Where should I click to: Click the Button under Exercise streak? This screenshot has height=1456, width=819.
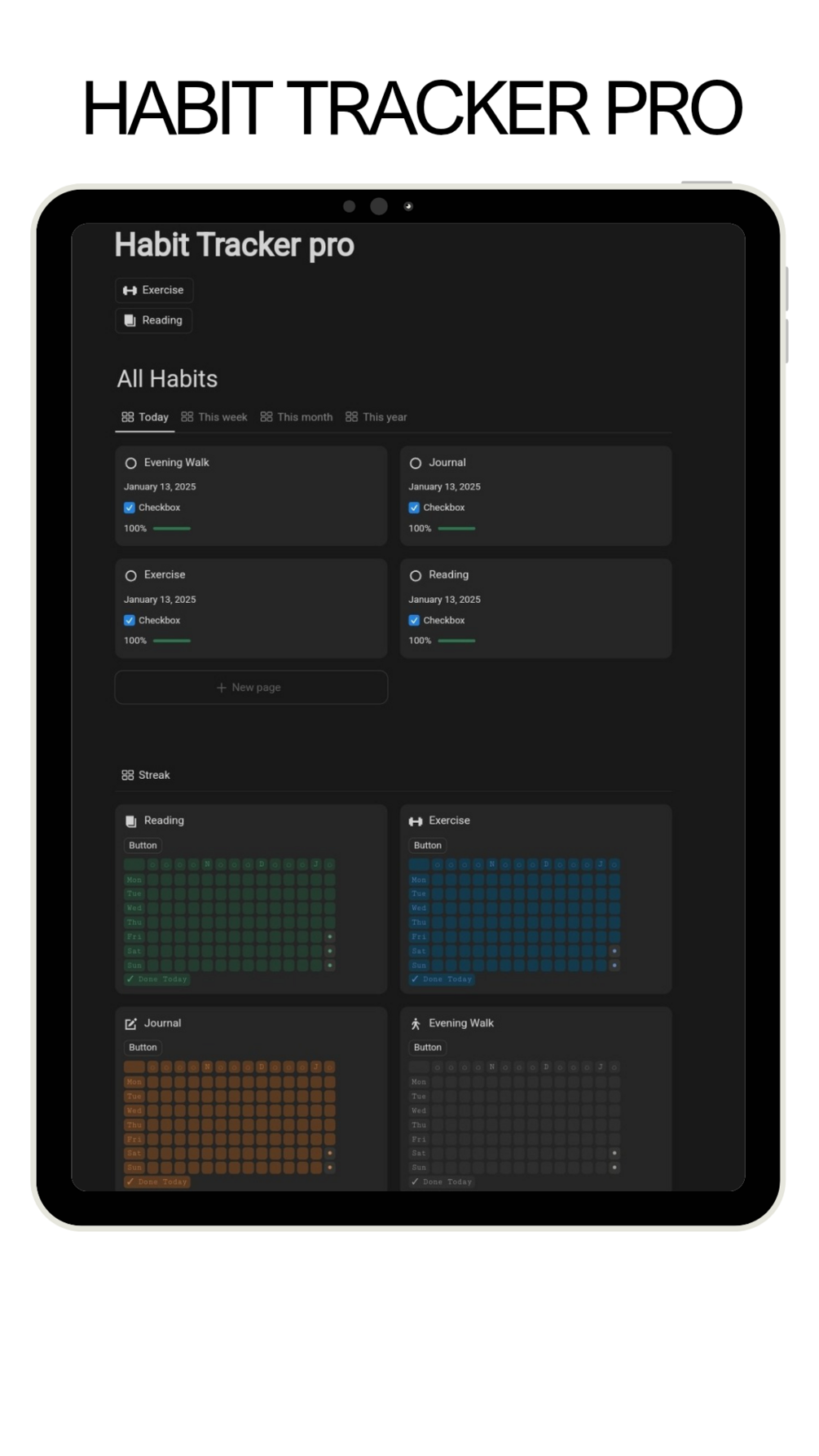[428, 846]
